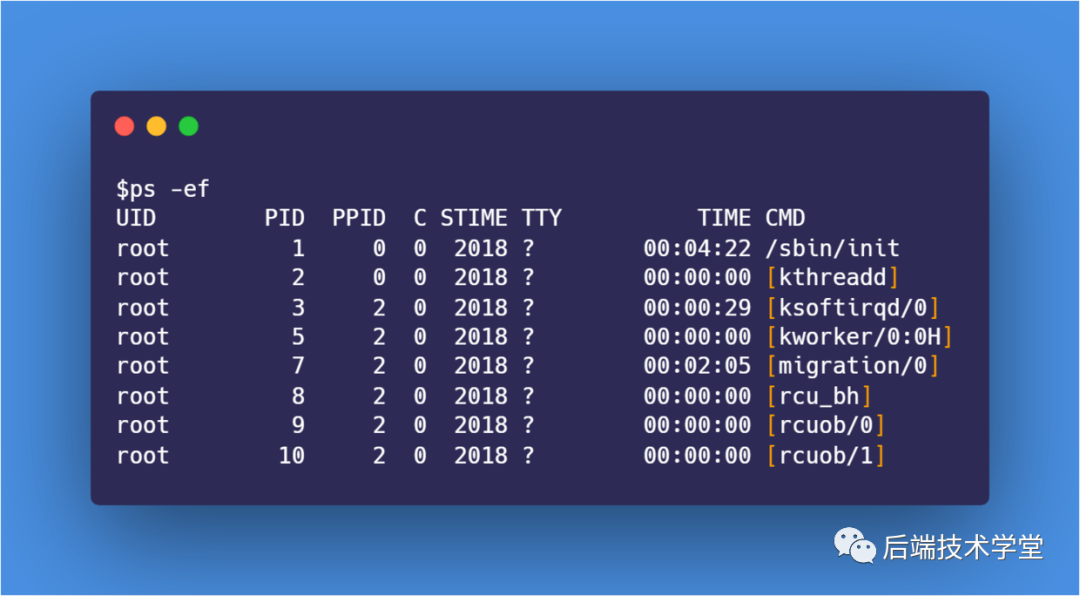Click the [kthreadd] process entry
Viewport: 1080px width, 596px height.
pyautogui.click(x=832, y=278)
